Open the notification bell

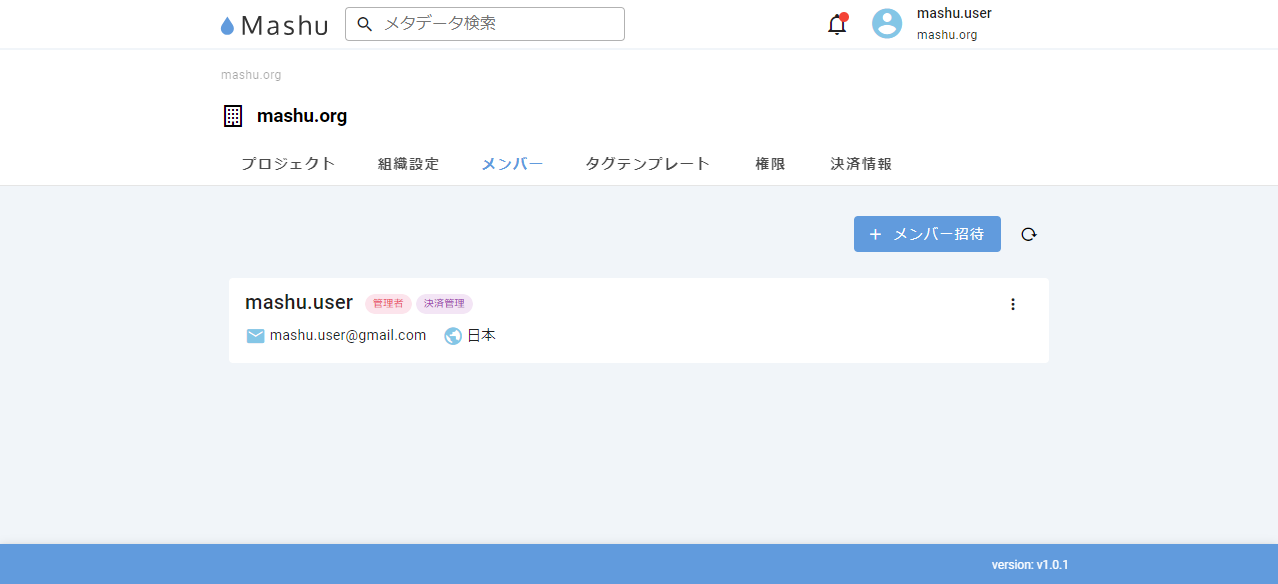coord(837,25)
